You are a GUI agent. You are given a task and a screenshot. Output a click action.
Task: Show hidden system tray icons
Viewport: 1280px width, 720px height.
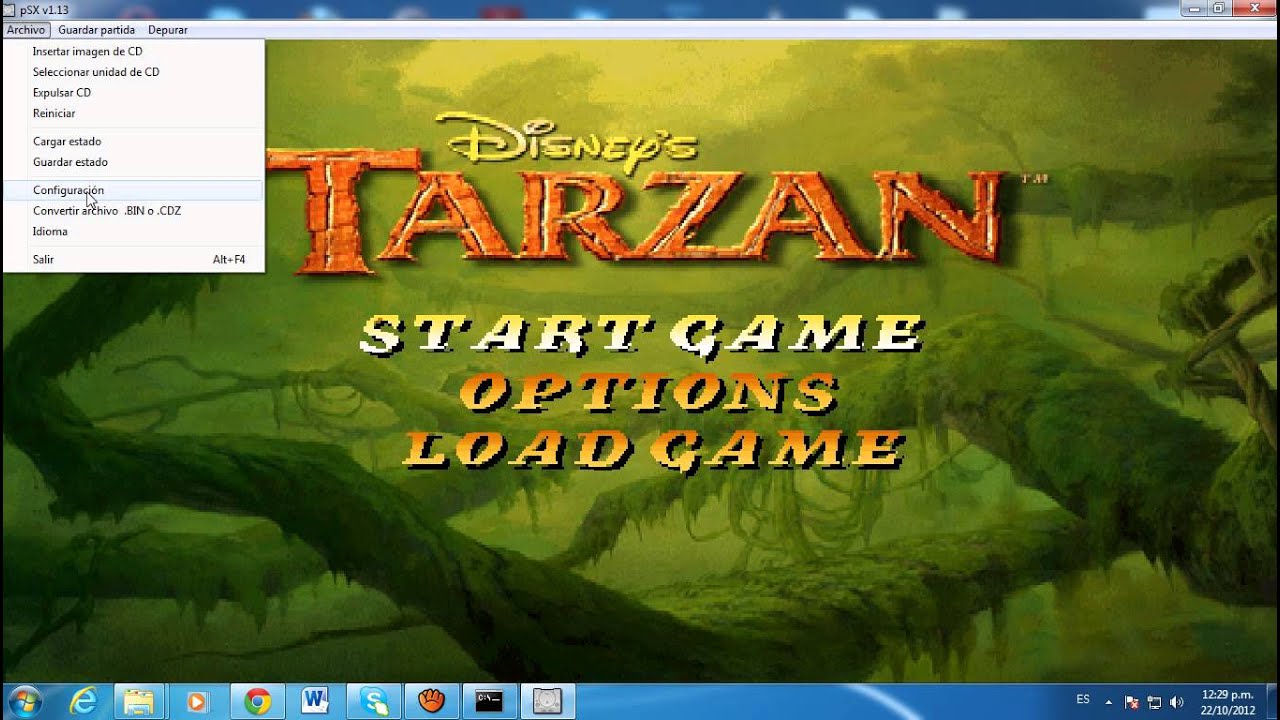click(1109, 702)
